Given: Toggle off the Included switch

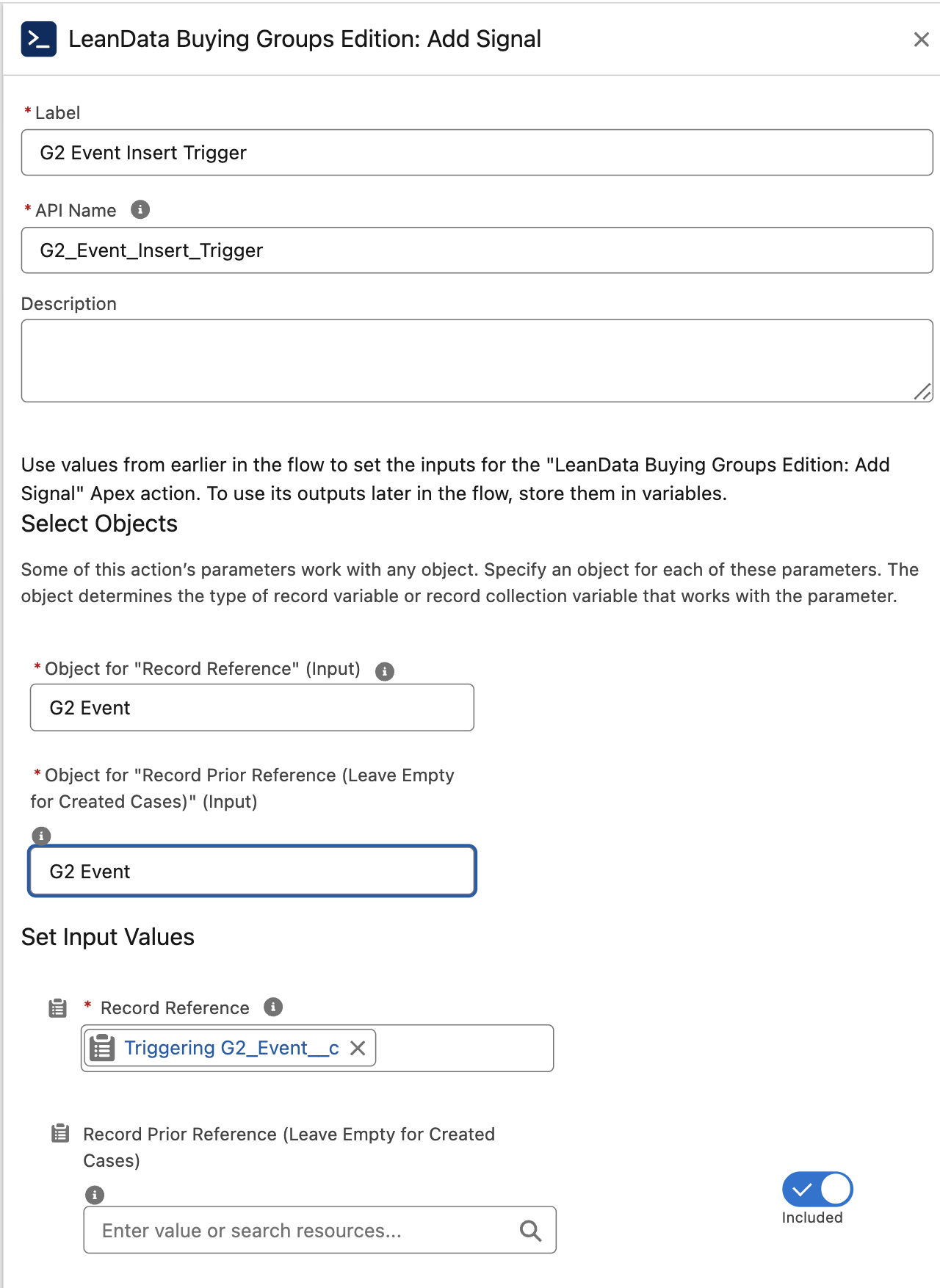Looking at the screenshot, I should click(x=817, y=1189).
